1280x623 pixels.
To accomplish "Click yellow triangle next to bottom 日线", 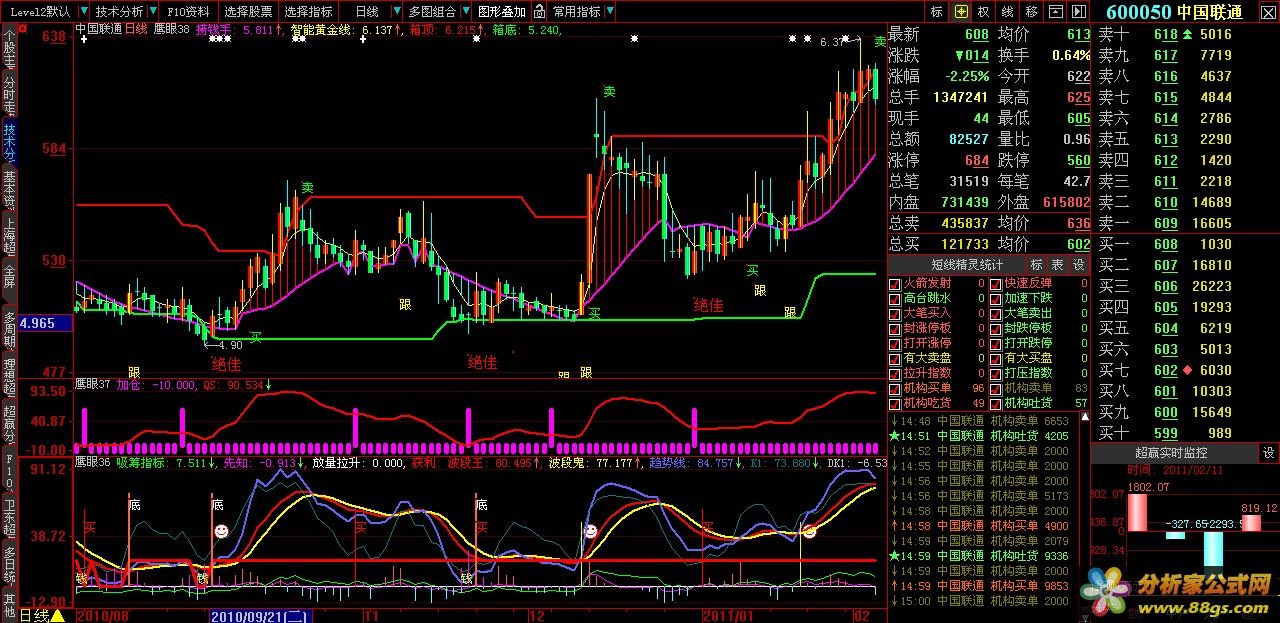I will pos(58,615).
